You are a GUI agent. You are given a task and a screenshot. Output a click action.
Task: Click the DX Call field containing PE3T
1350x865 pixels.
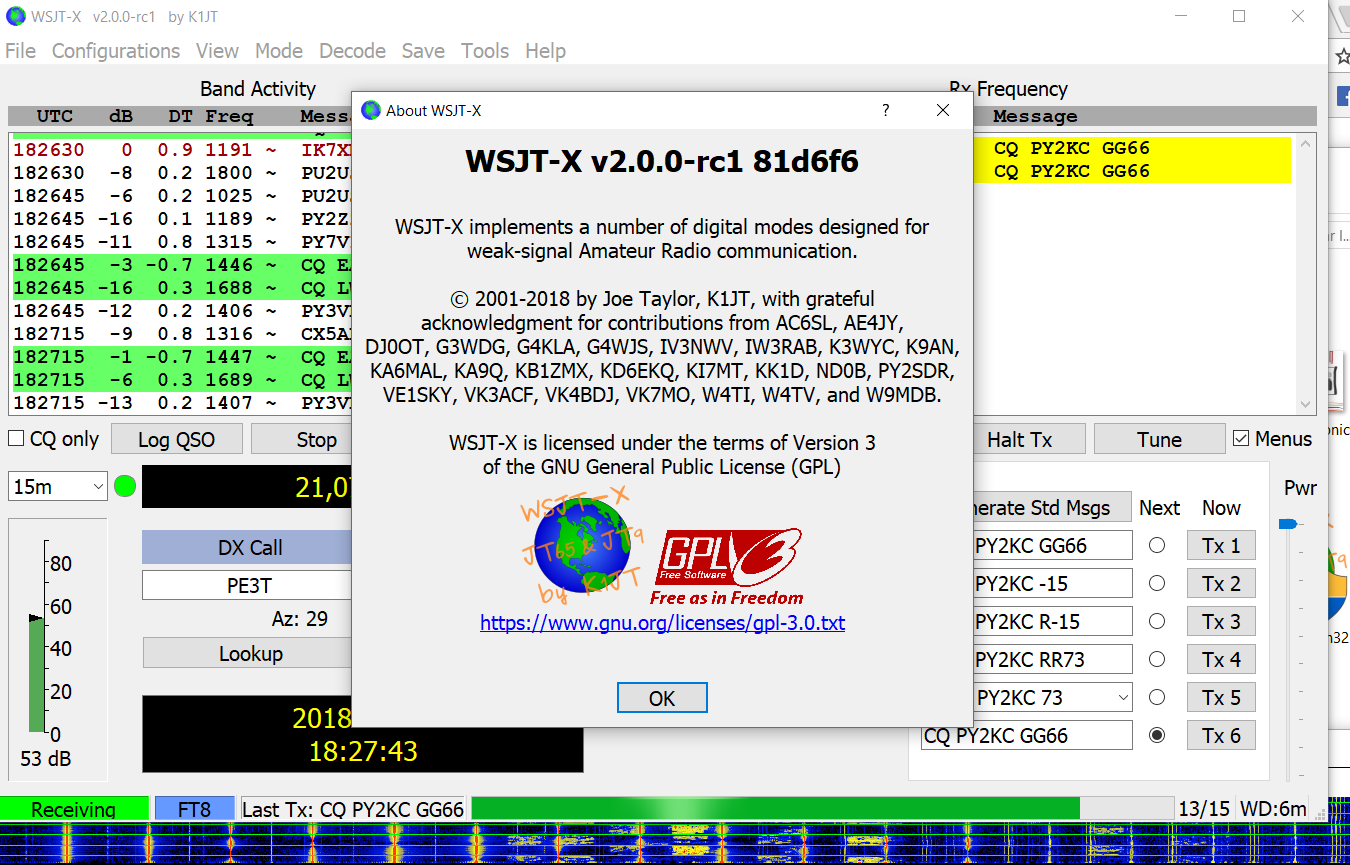pos(248,585)
